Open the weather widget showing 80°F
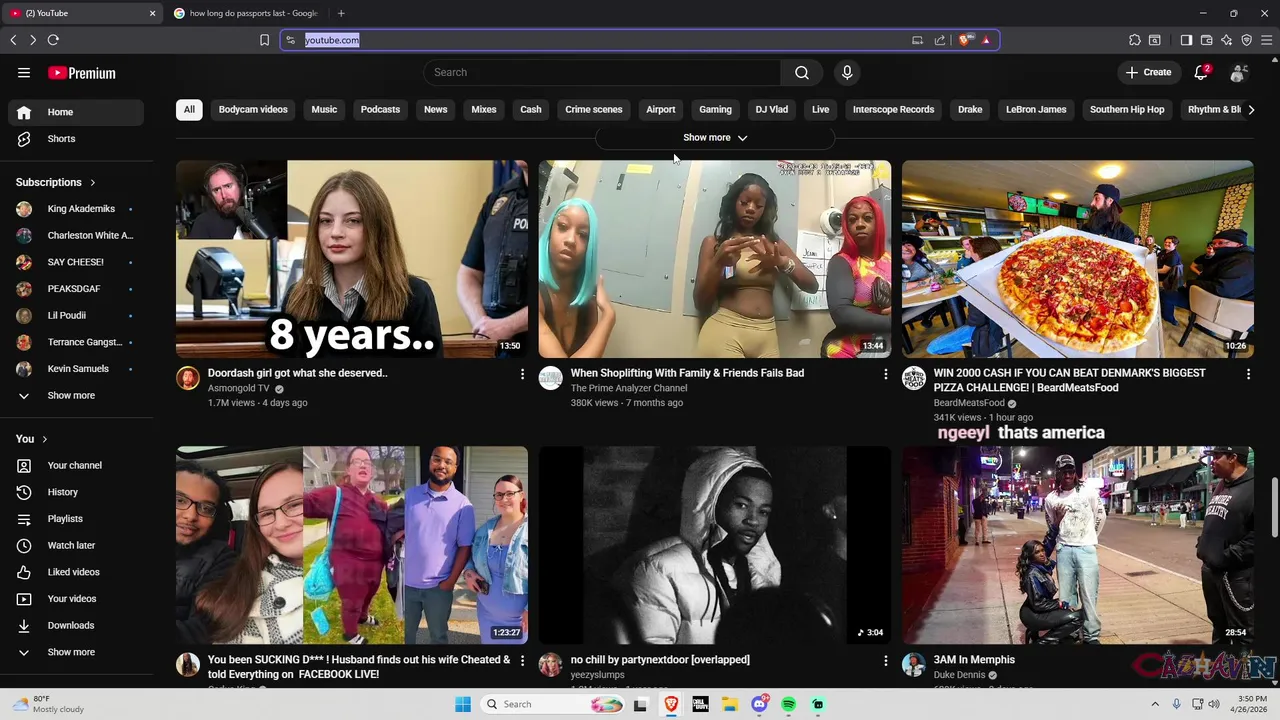Viewport: 1280px width, 720px height. click(50, 704)
